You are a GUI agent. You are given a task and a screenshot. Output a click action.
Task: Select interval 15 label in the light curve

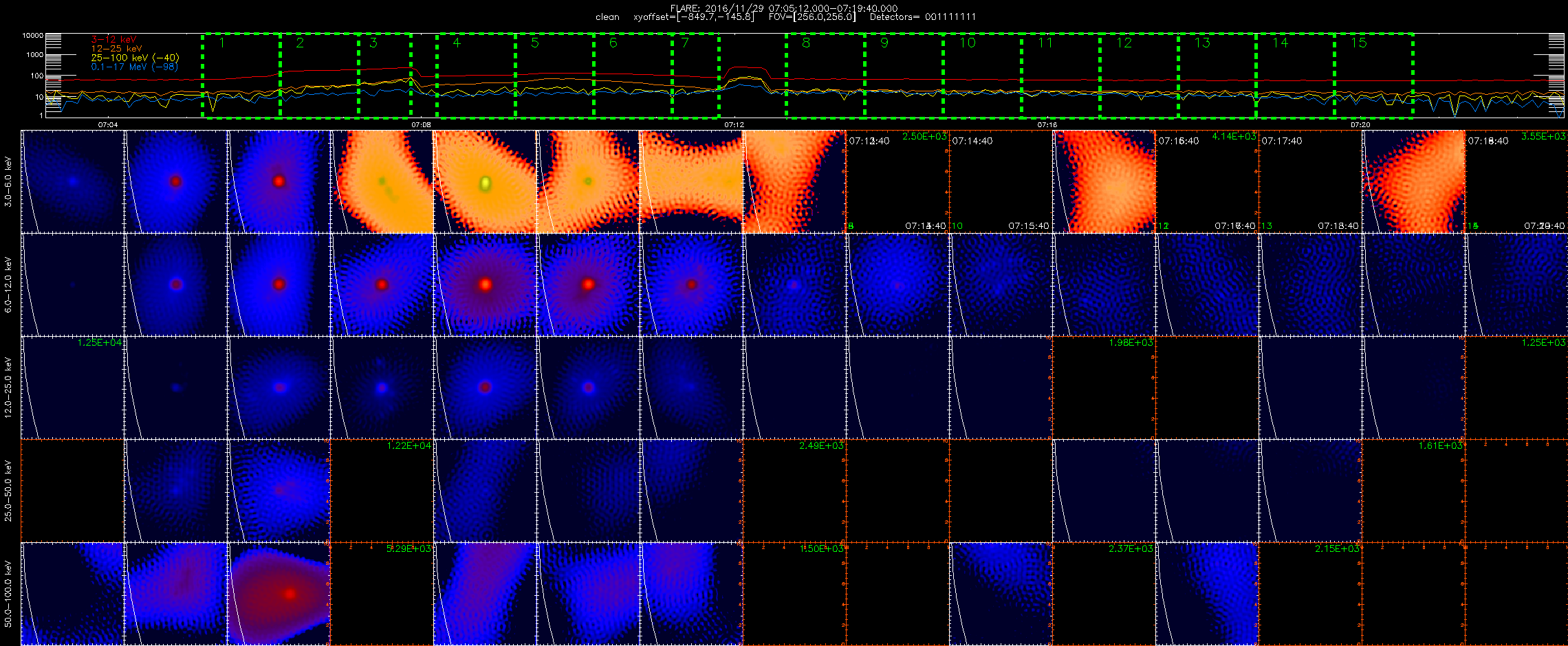click(1359, 43)
